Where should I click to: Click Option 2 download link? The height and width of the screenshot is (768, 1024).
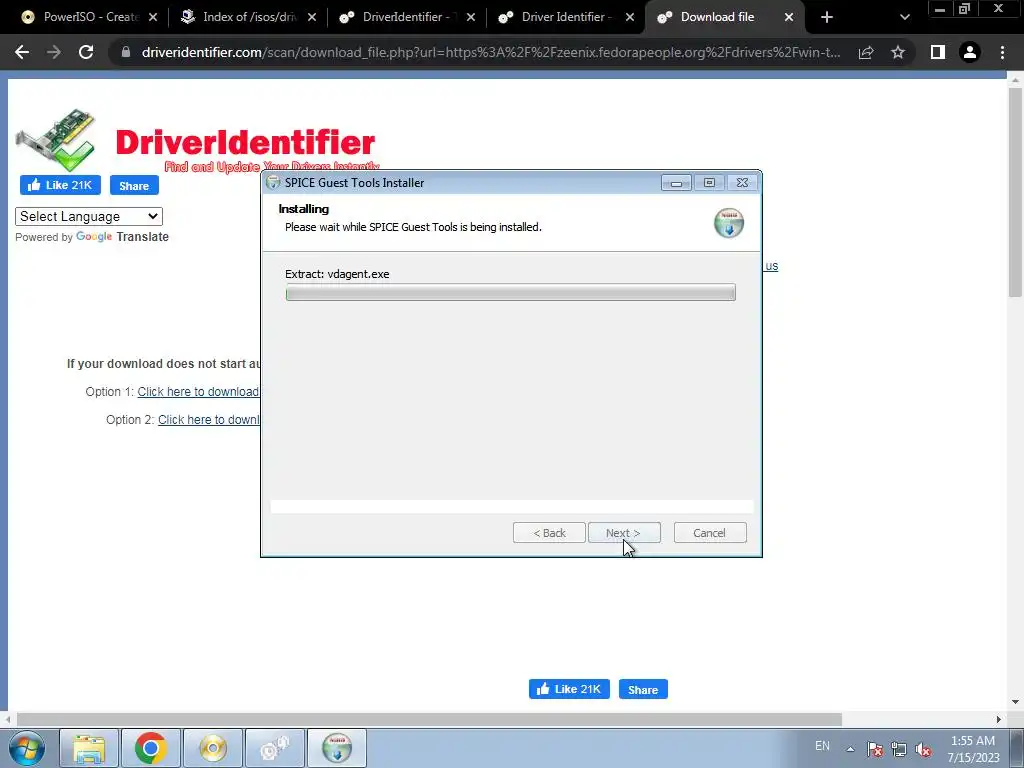pyautogui.click(x=208, y=420)
